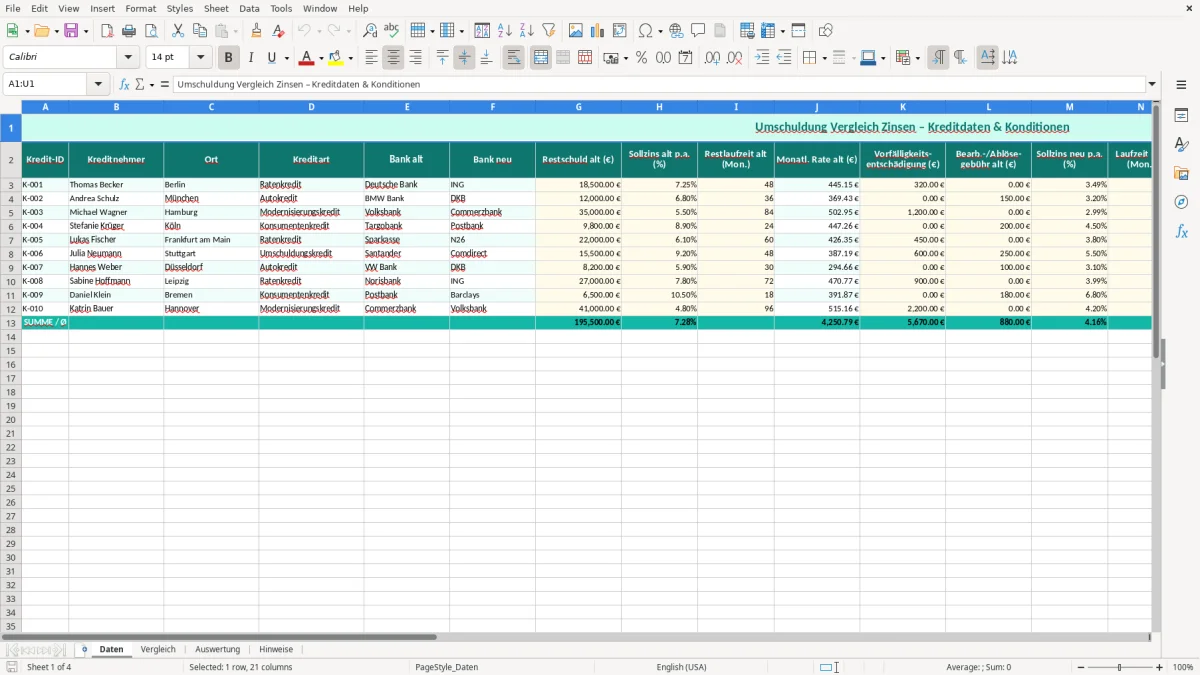Click the Cut scissors icon
Screen dimensions: 1200x675
click(178, 31)
